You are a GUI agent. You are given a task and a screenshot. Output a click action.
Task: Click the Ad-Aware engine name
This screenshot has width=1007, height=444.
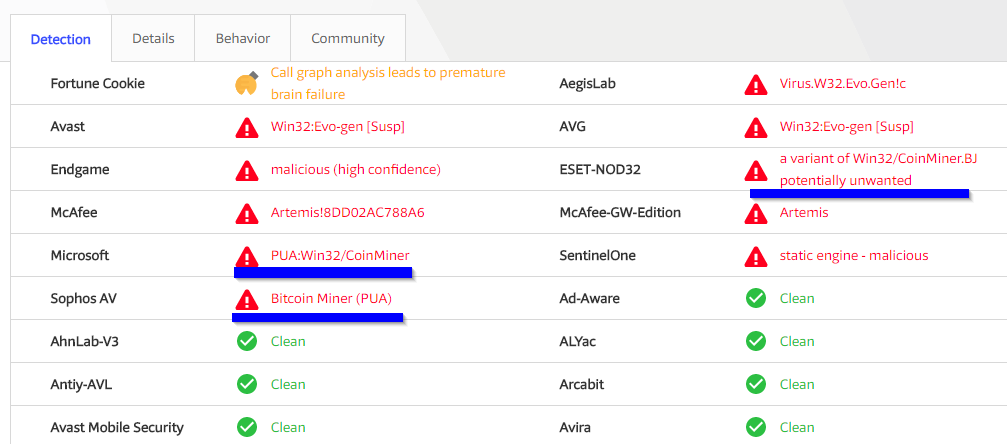tap(591, 299)
